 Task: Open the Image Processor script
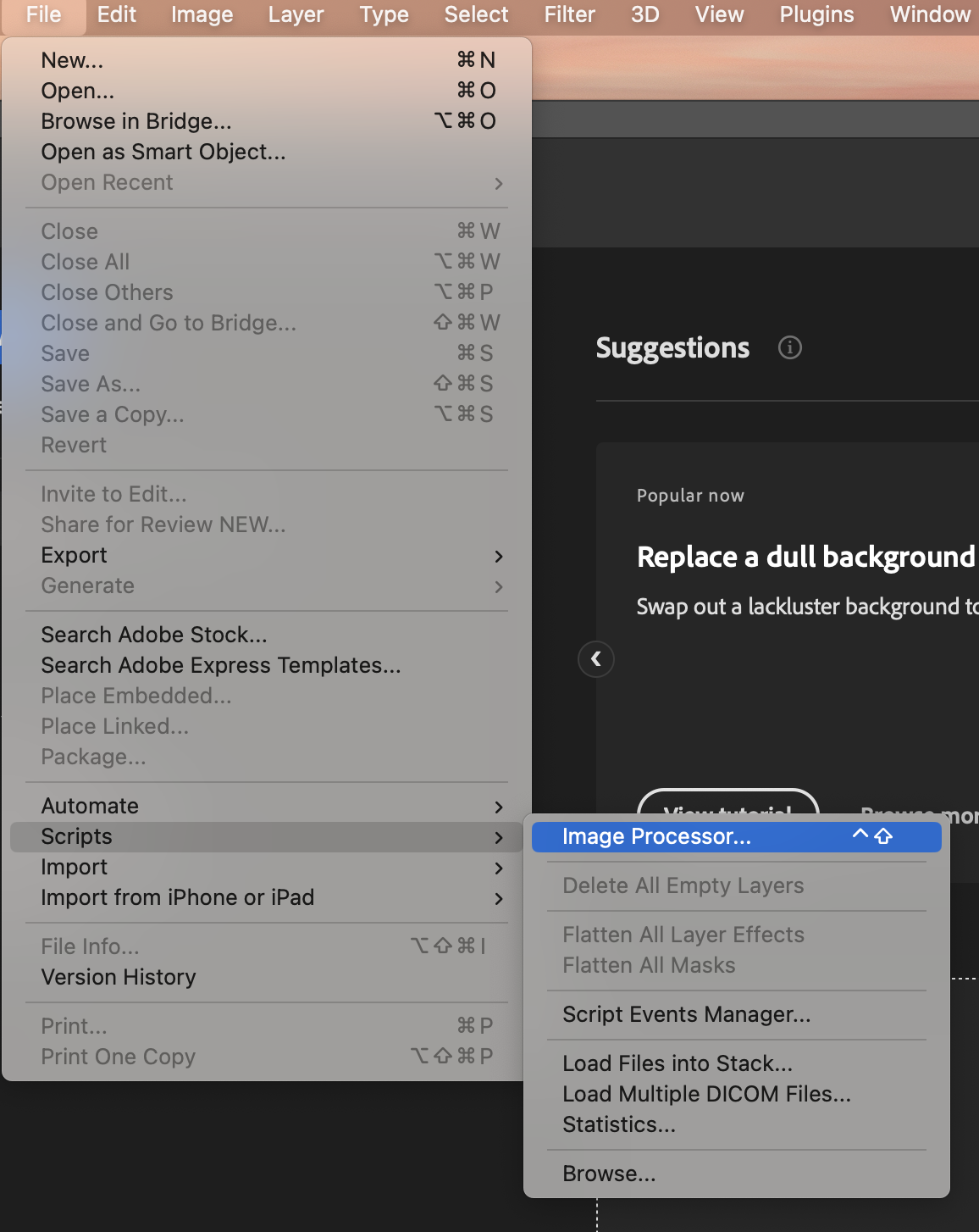(x=657, y=836)
